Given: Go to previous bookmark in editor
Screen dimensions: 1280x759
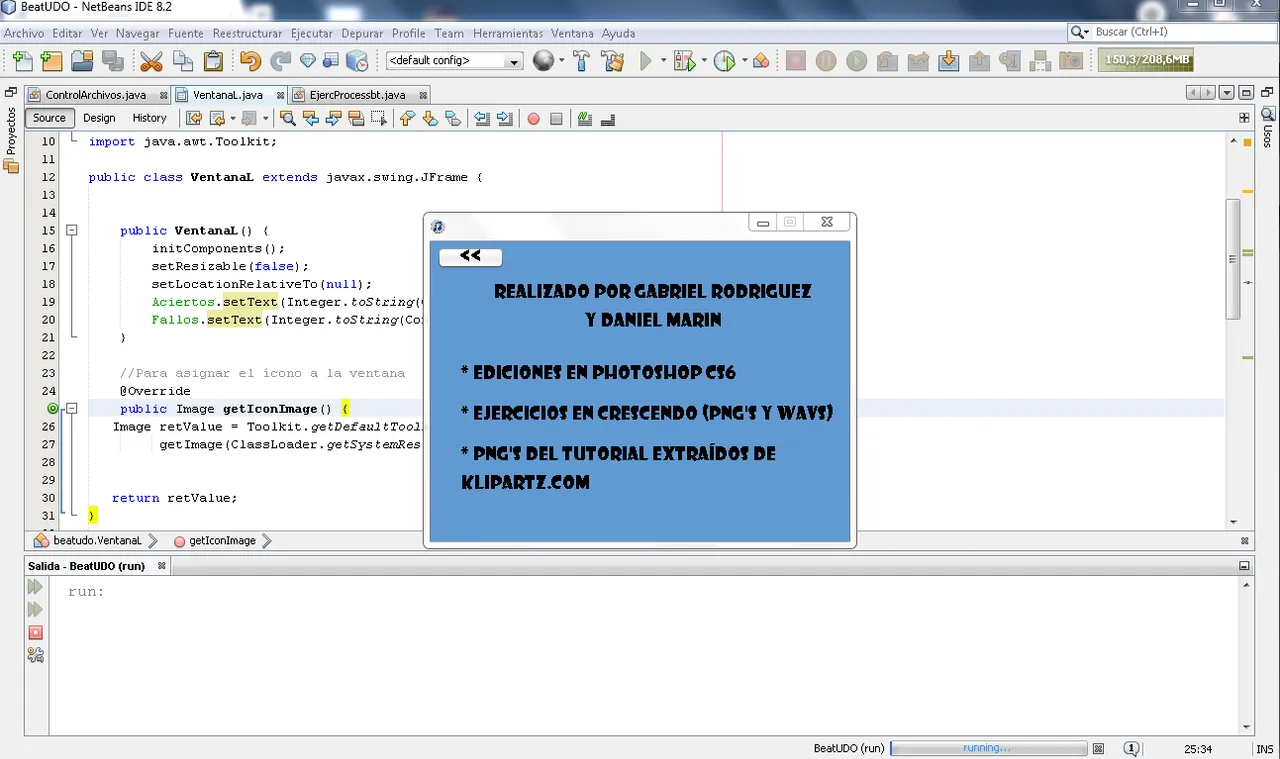Looking at the screenshot, I should 407,118.
